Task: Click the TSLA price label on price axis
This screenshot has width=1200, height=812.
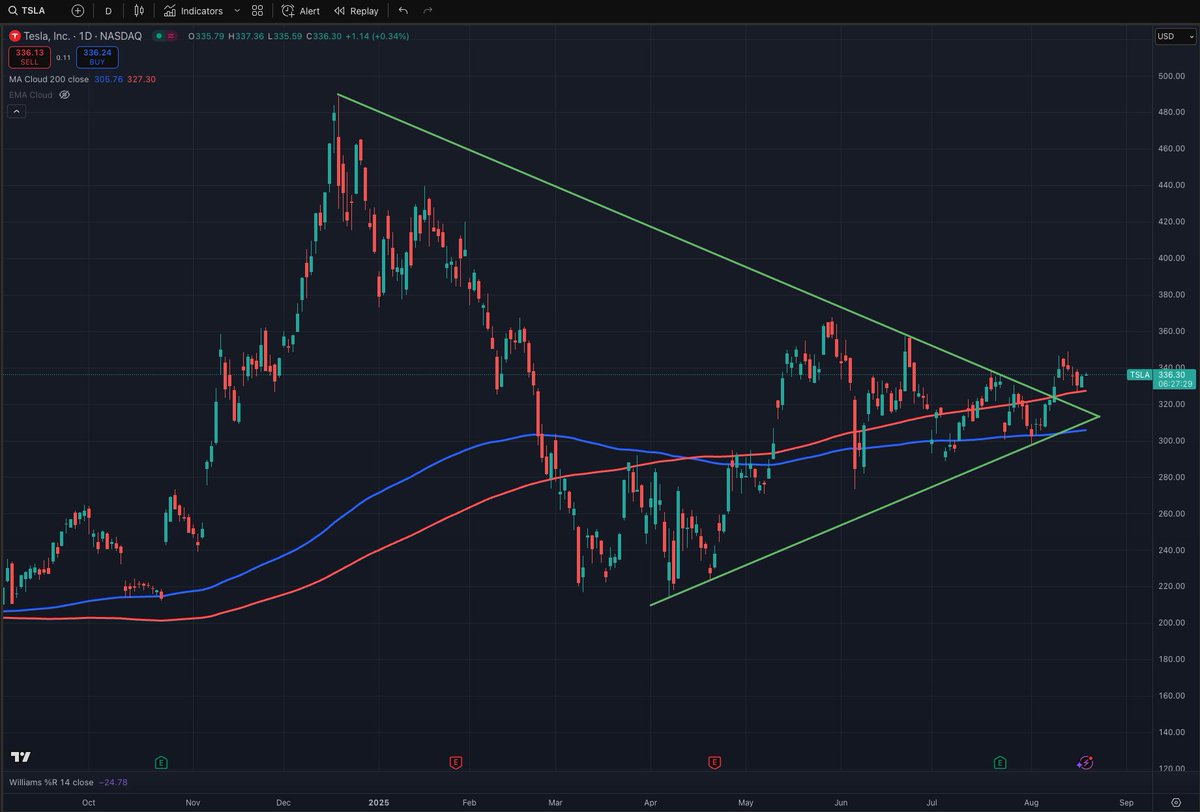Action: (1140, 374)
